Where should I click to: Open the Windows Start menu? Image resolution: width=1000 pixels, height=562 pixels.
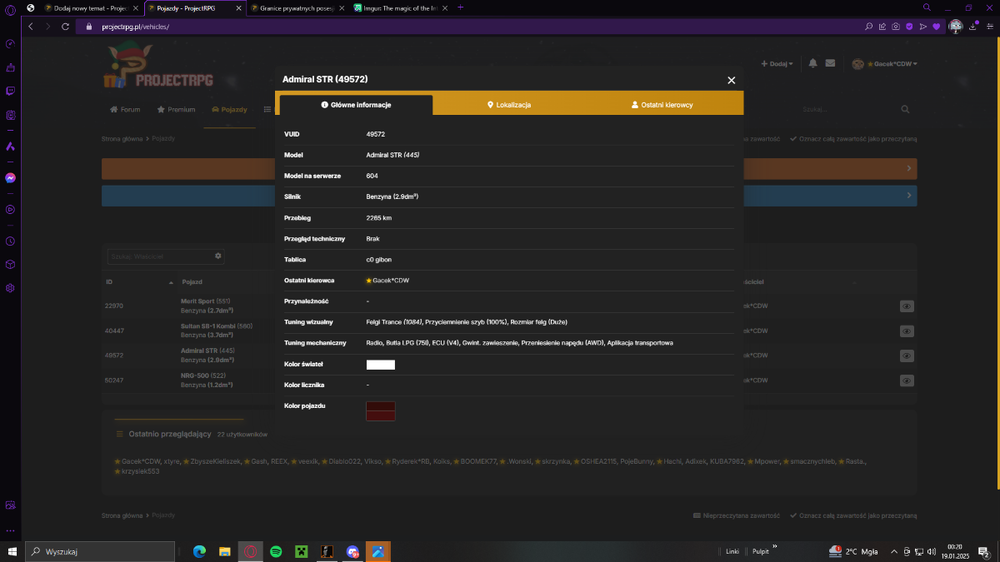(12, 552)
